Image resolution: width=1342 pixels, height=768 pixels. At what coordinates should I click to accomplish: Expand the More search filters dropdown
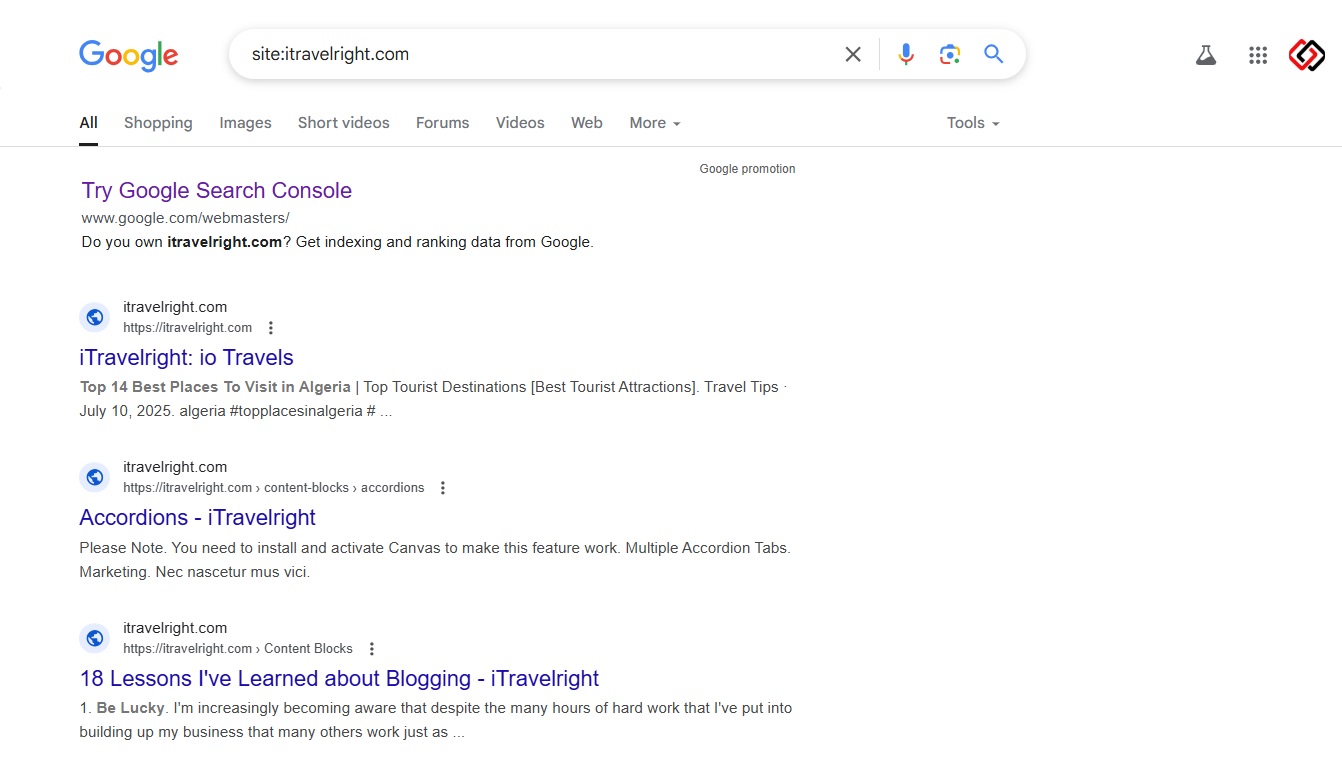(655, 123)
